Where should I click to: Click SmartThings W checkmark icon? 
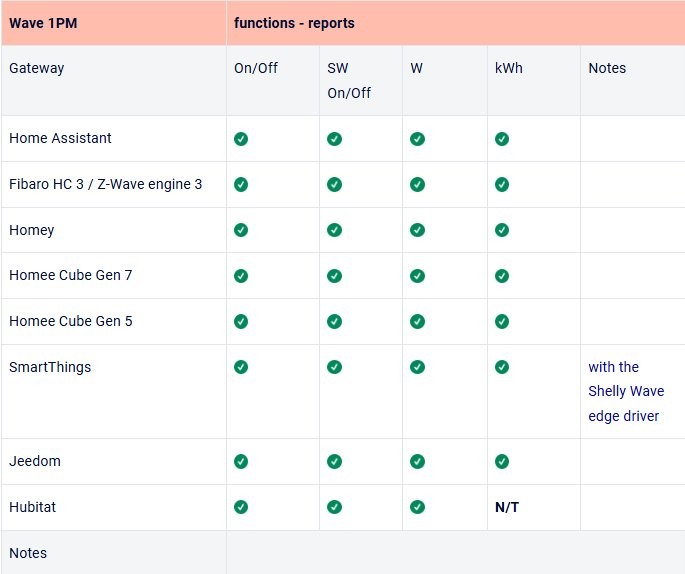[417, 367]
